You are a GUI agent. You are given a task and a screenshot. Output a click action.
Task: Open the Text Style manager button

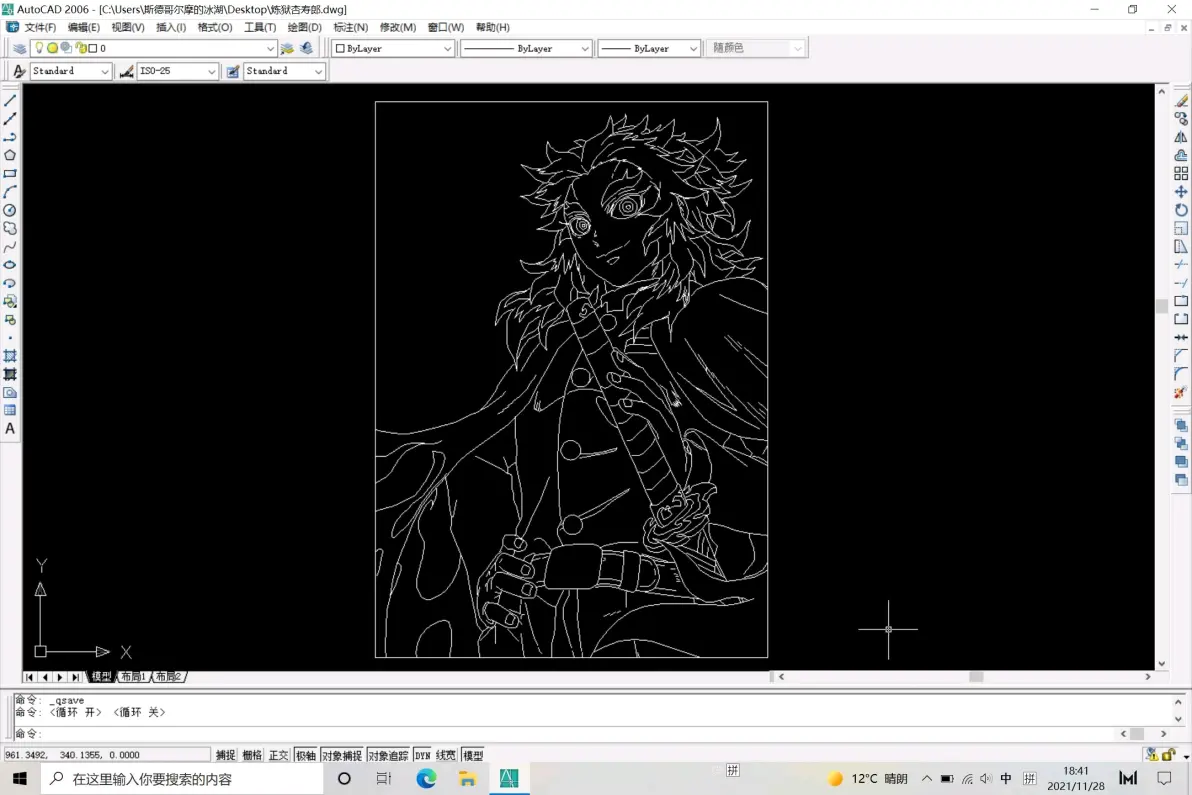[19, 71]
